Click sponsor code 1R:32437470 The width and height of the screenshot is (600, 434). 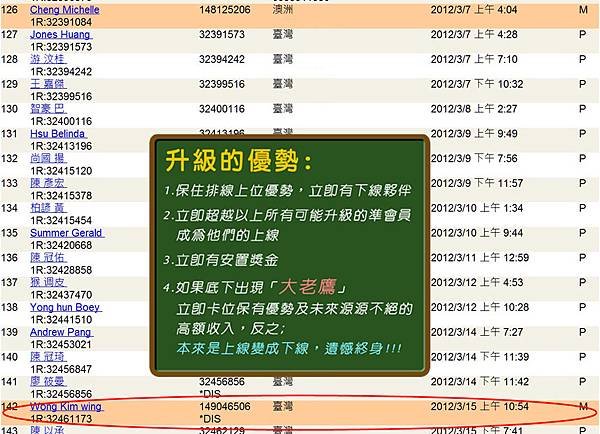click(x=61, y=295)
